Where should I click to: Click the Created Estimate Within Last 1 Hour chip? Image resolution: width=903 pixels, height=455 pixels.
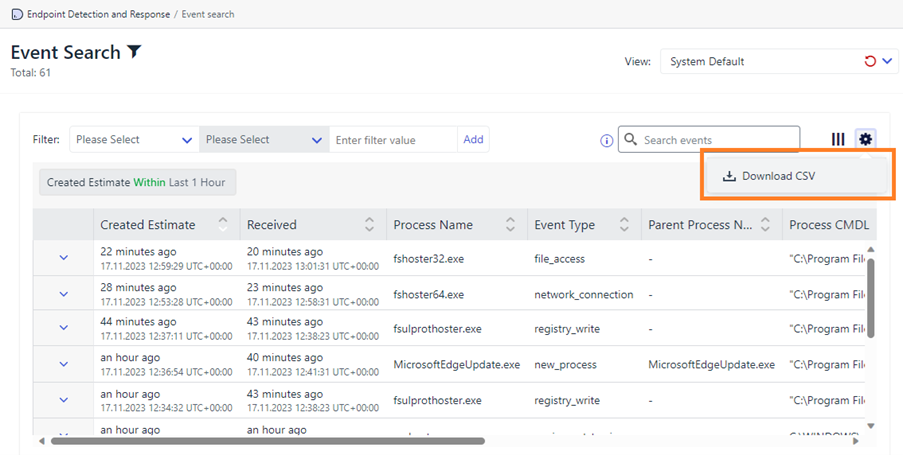click(x=138, y=182)
